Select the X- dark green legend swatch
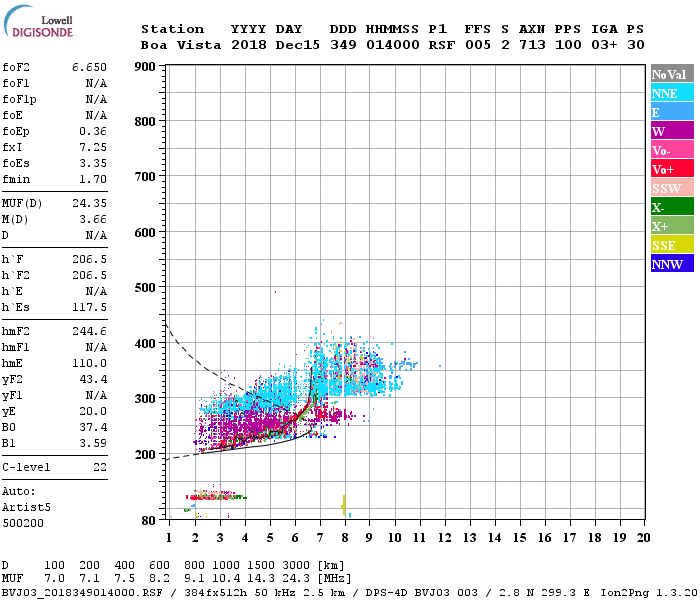The image size is (700, 600). pos(672,207)
